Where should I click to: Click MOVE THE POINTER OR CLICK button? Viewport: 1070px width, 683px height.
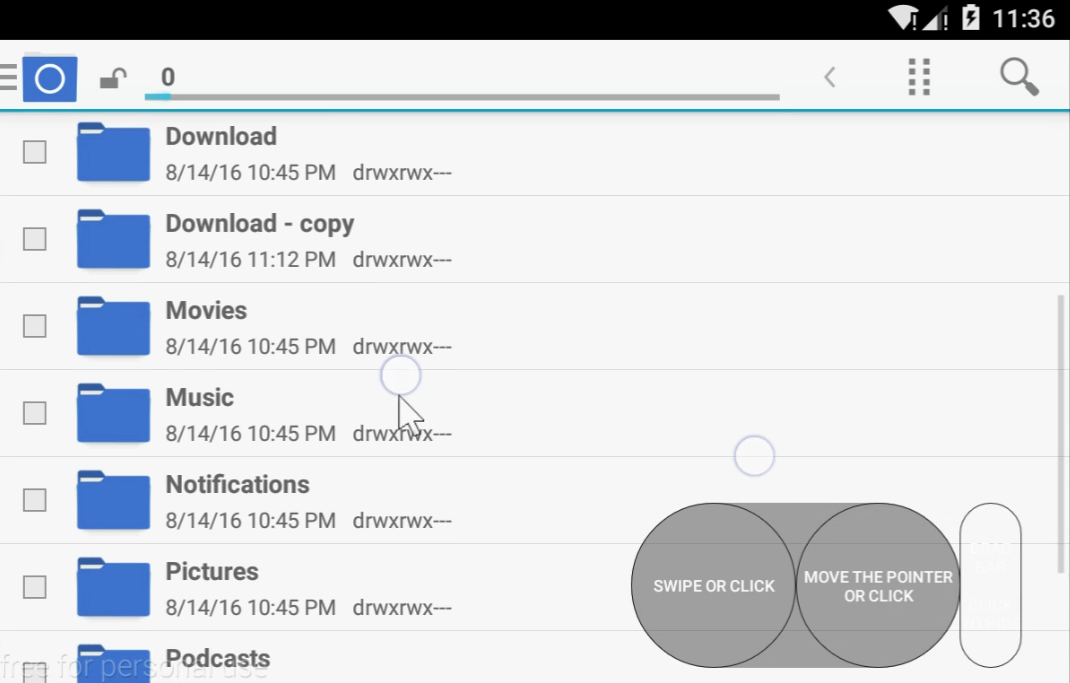click(x=878, y=585)
